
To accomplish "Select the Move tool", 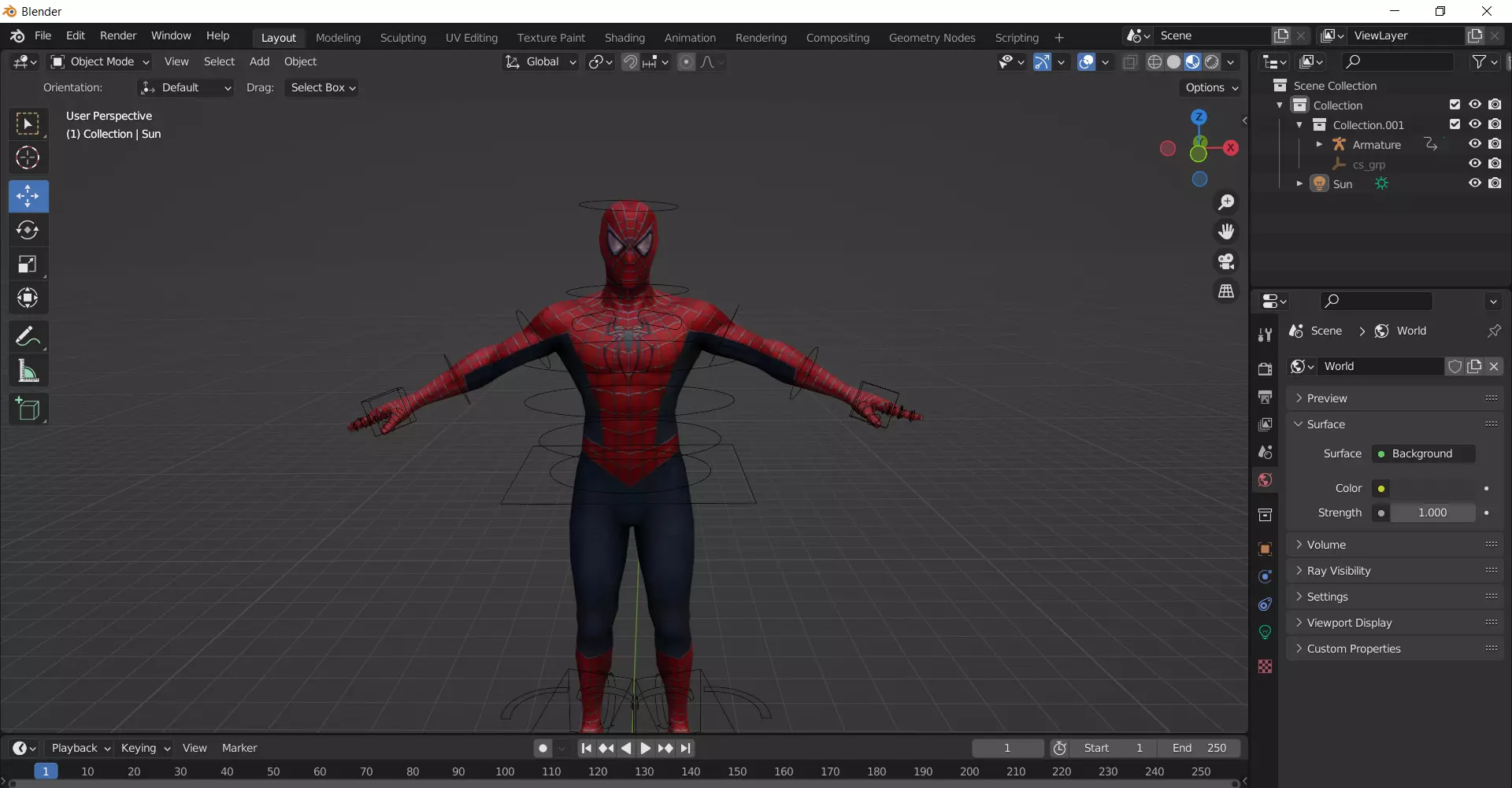I will click(x=28, y=196).
